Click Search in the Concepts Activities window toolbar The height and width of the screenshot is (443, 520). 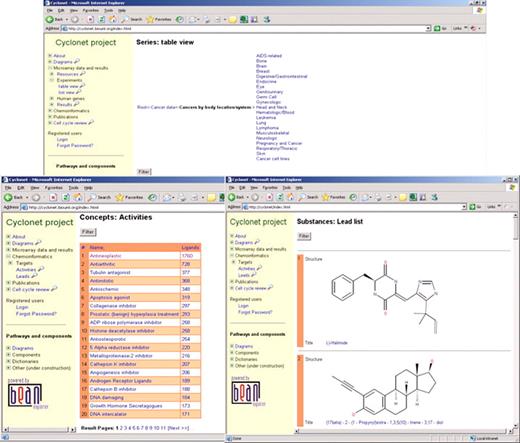click(x=99, y=198)
